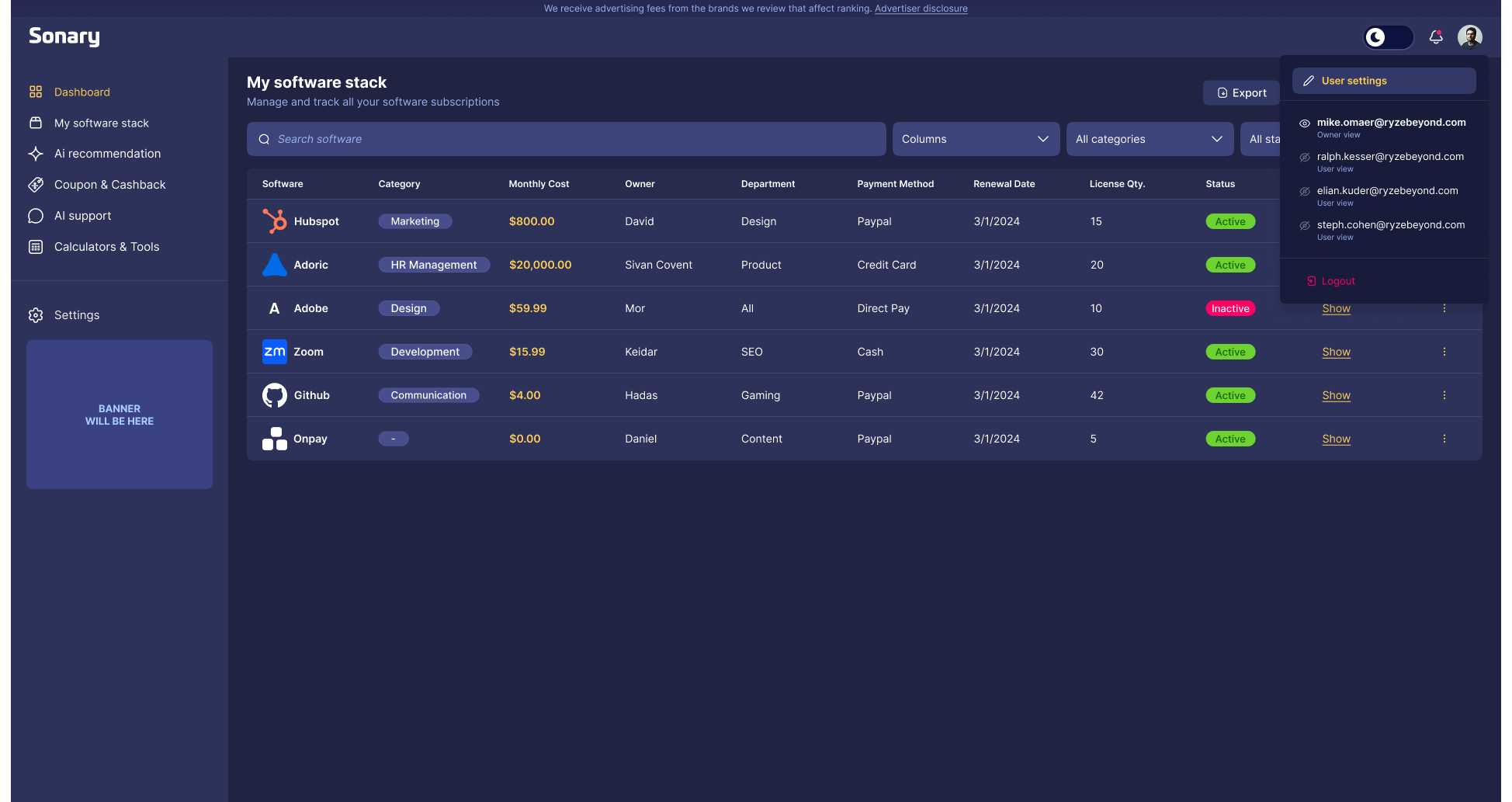This screenshot has height=802, width=1512.
Task: Open Dashboard in the sidebar
Action: pyautogui.click(x=81, y=92)
